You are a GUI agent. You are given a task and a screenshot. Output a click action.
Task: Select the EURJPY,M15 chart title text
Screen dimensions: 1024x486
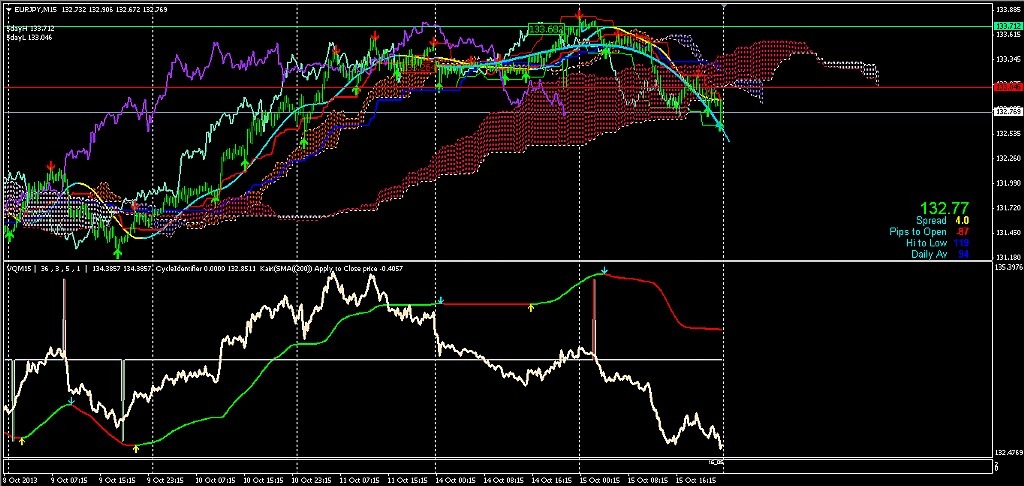(x=37, y=9)
